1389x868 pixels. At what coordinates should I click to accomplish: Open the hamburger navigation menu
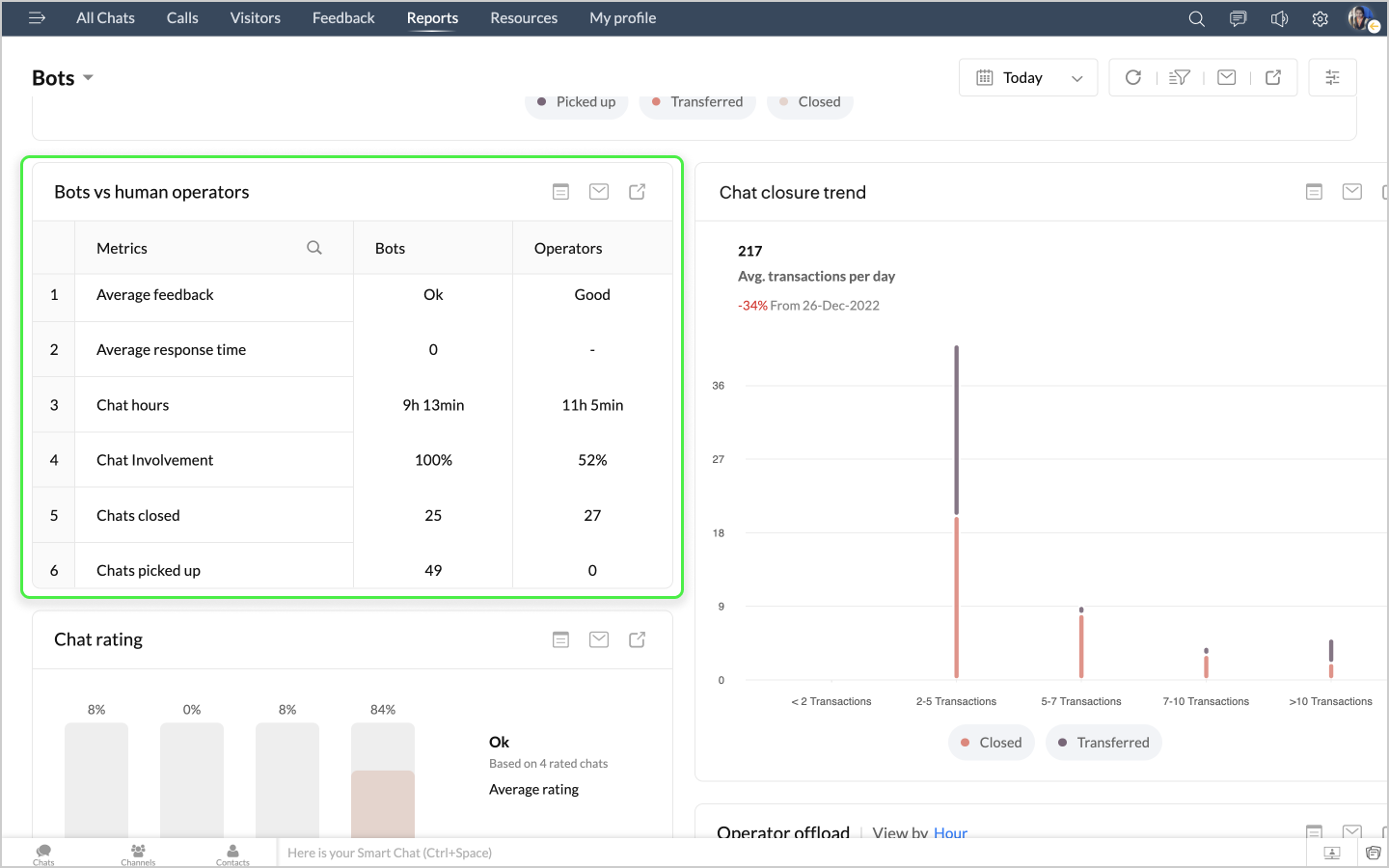point(37,18)
